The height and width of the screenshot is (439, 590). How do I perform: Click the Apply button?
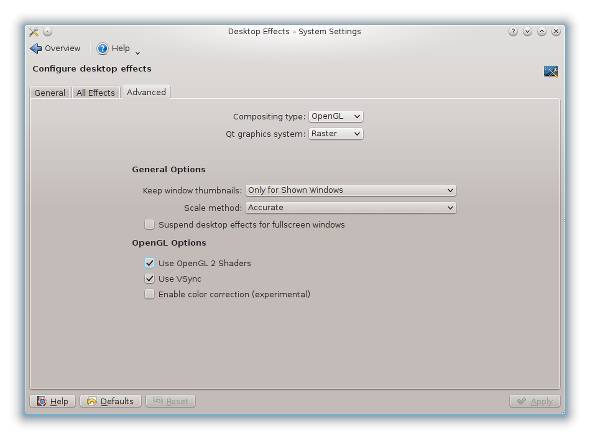click(535, 401)
